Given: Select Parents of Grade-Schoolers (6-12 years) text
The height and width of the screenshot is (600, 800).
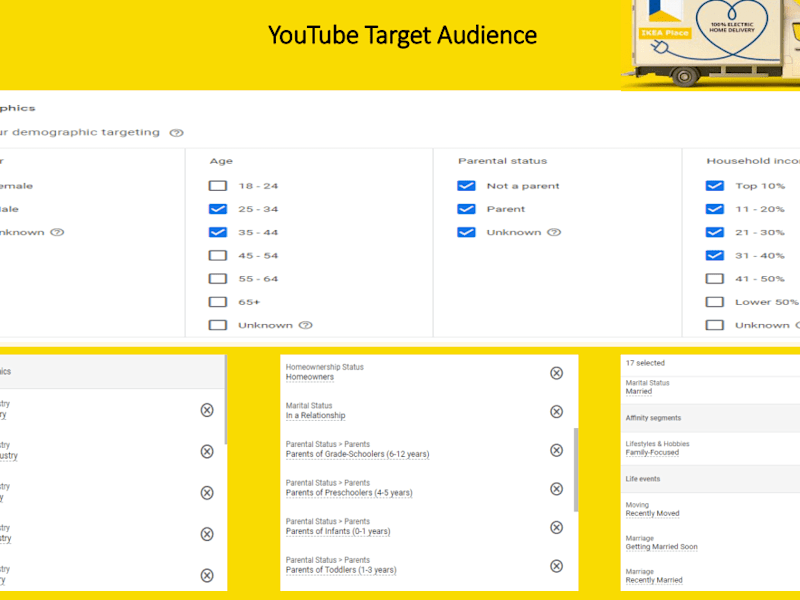Looking at the screenshot, I should [357, 454].
